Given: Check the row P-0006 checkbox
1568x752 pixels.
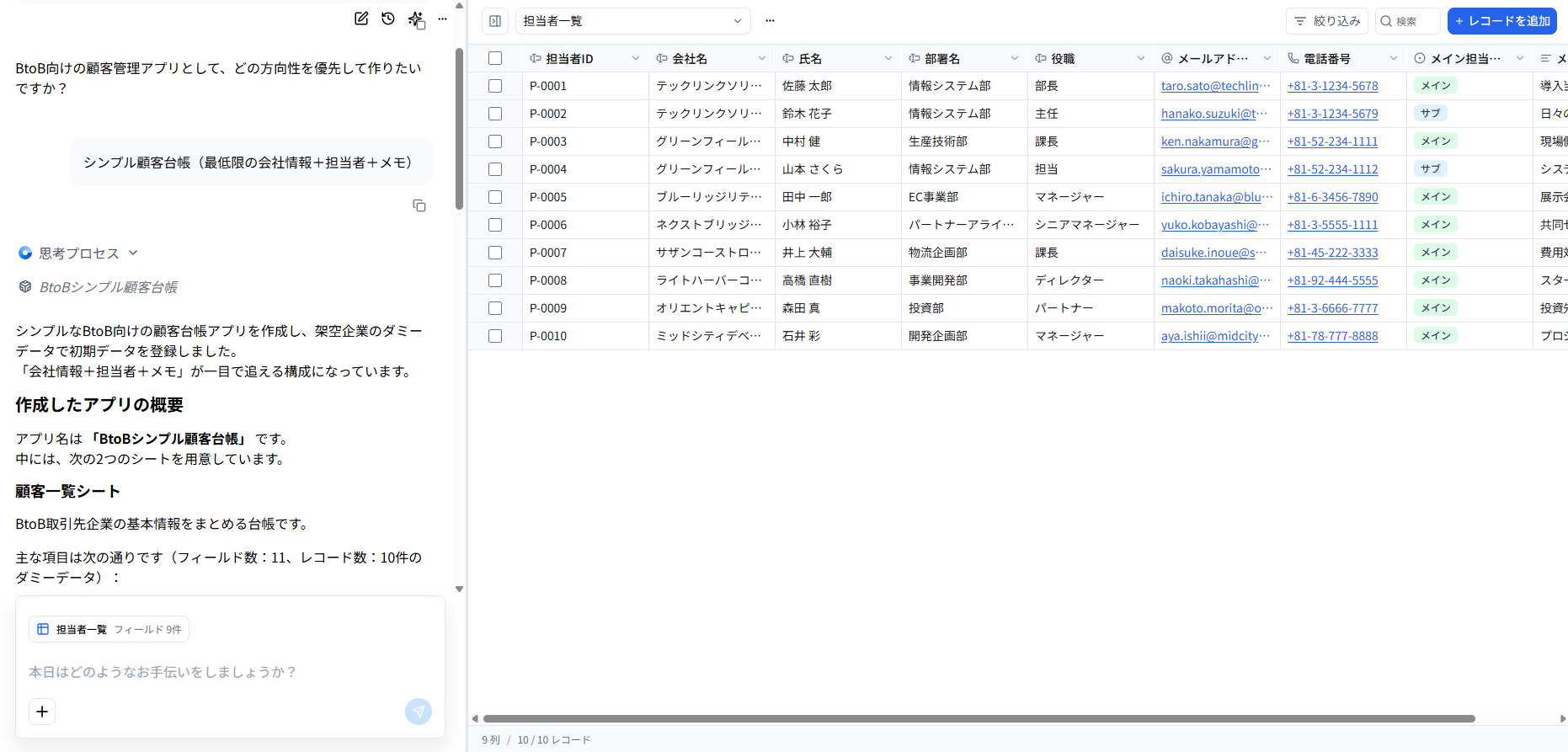Looking at the screenshot, I should [495, 225].
